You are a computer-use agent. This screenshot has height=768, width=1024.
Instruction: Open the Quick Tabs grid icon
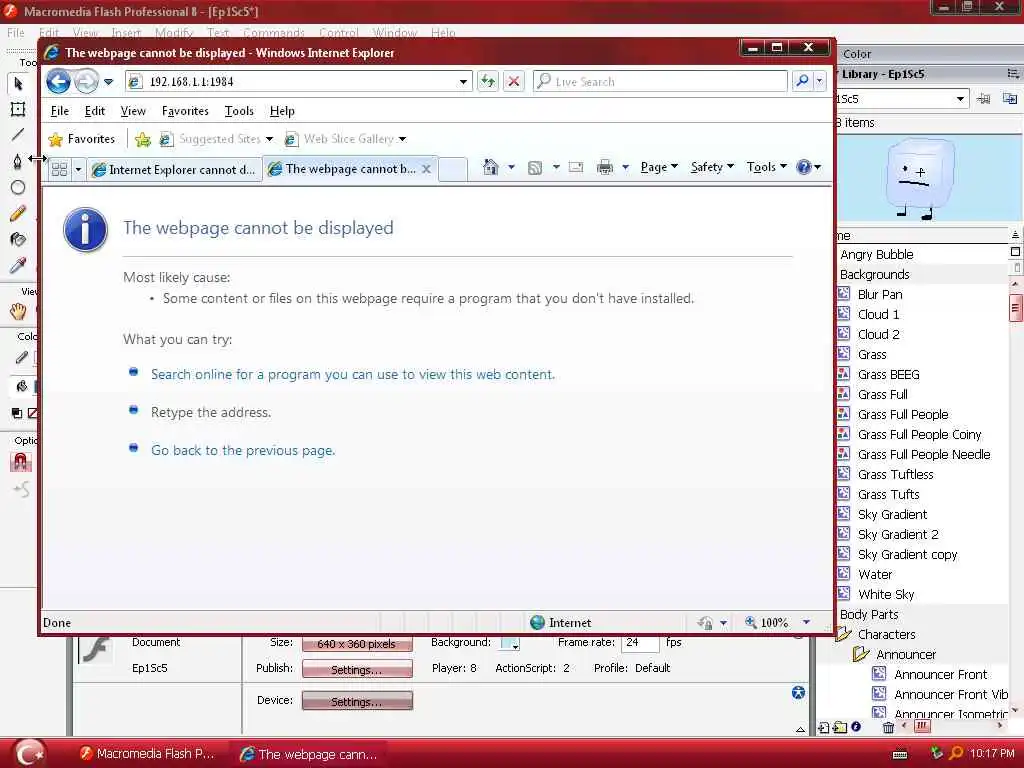(x=59, y=170)
